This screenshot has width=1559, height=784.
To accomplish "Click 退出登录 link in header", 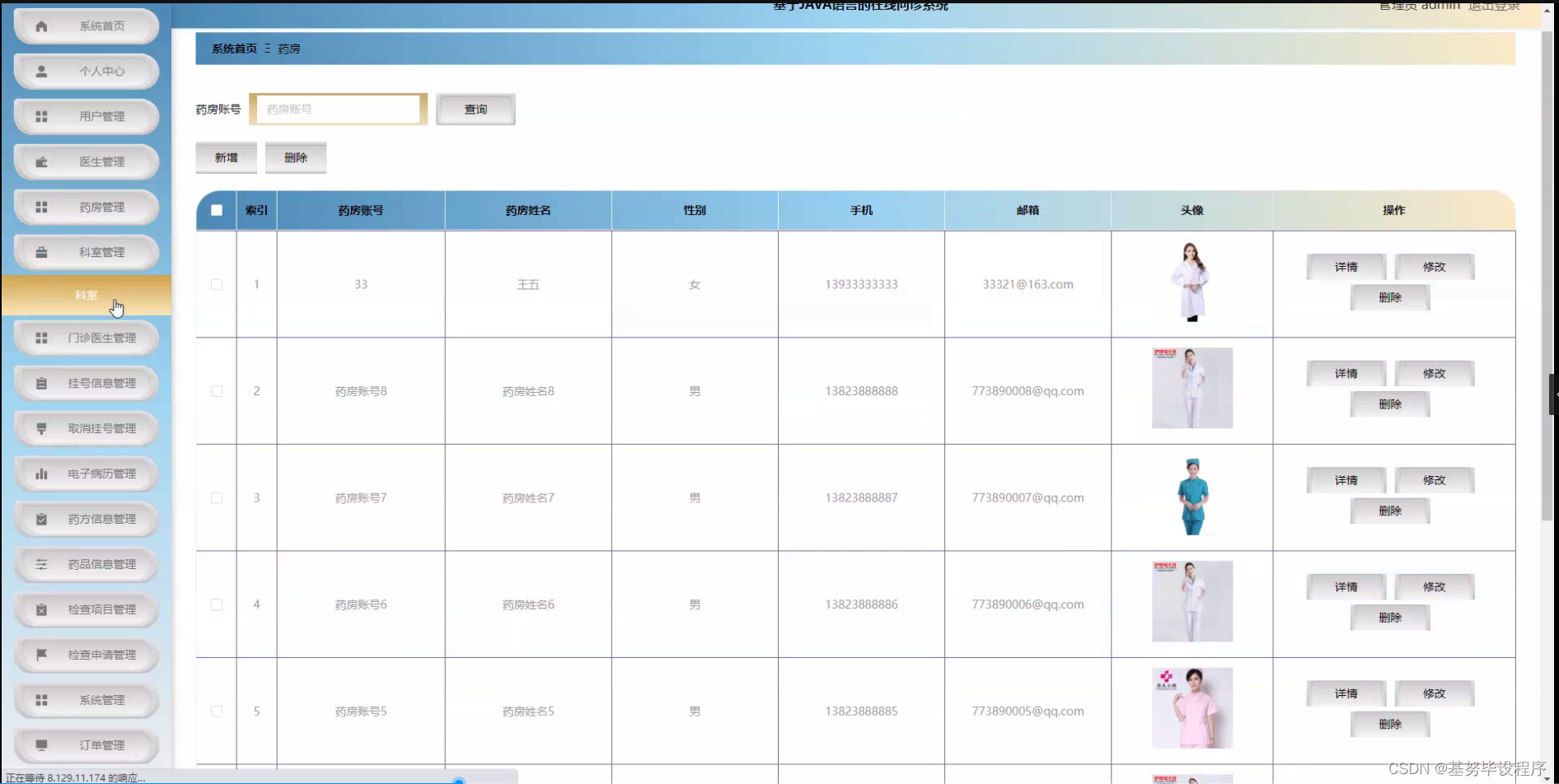I will [x=1494, y=6].
